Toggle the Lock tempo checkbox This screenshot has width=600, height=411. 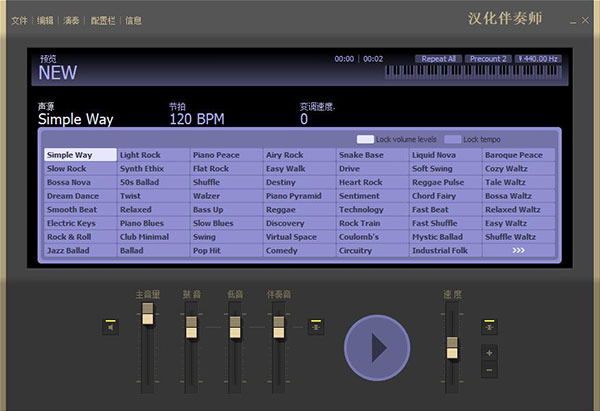[x=453, y=139]
